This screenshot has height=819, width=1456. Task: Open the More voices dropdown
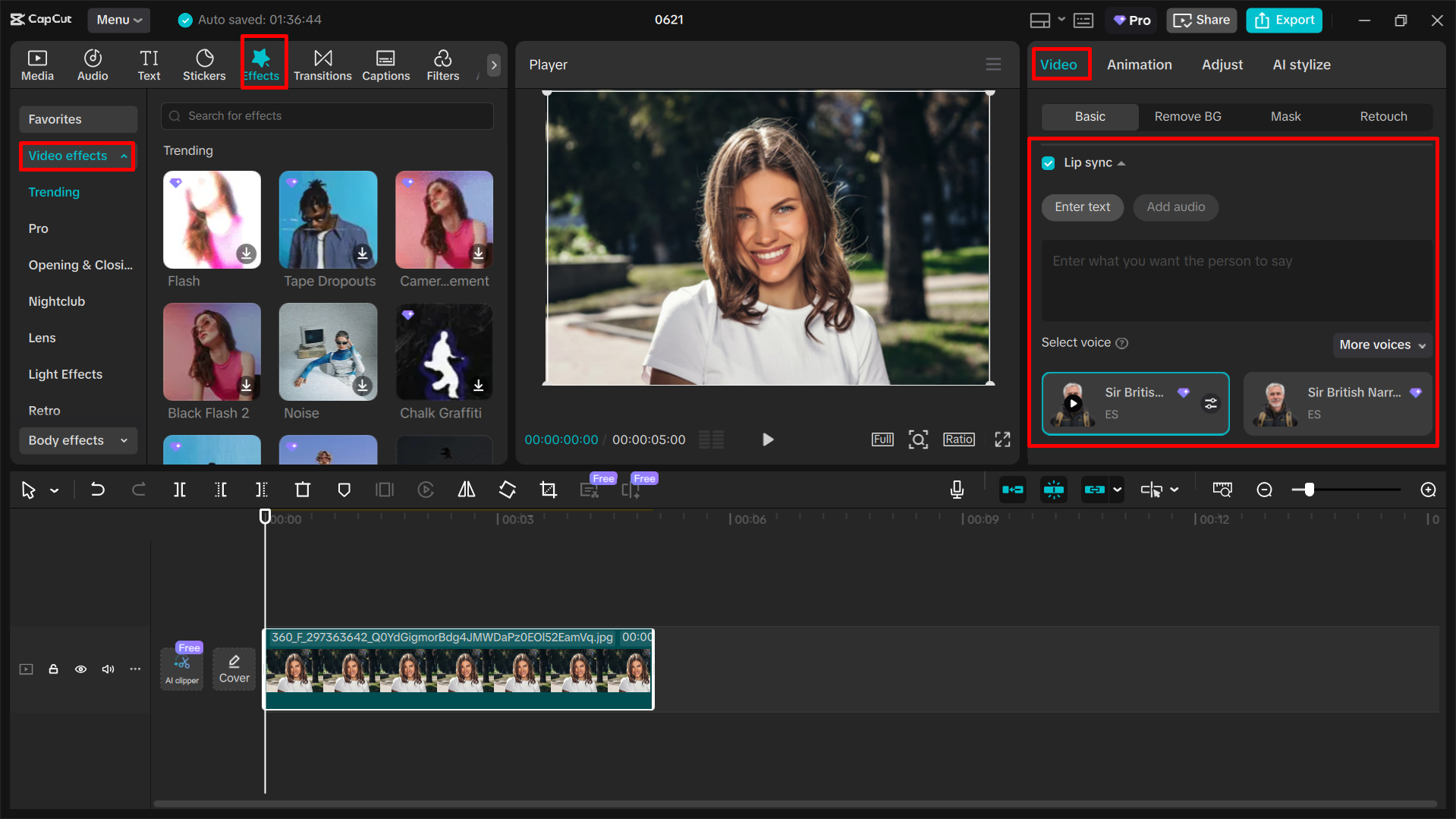tap(1381, 345)
